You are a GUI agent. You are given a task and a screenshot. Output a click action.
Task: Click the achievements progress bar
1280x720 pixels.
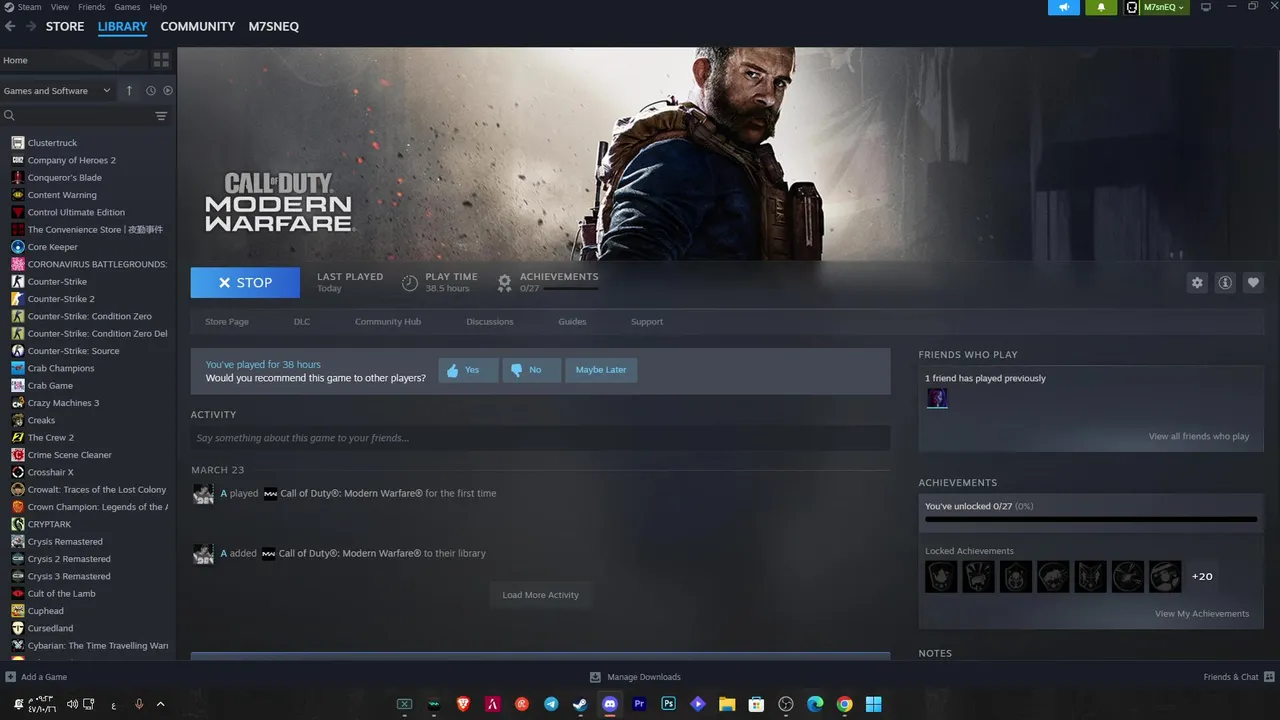point(1091,519)
